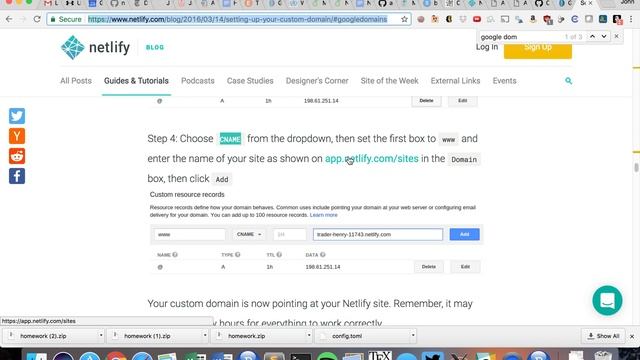
Task: Click the page vertical scrollbar thumb
Action: pos(636,167)
